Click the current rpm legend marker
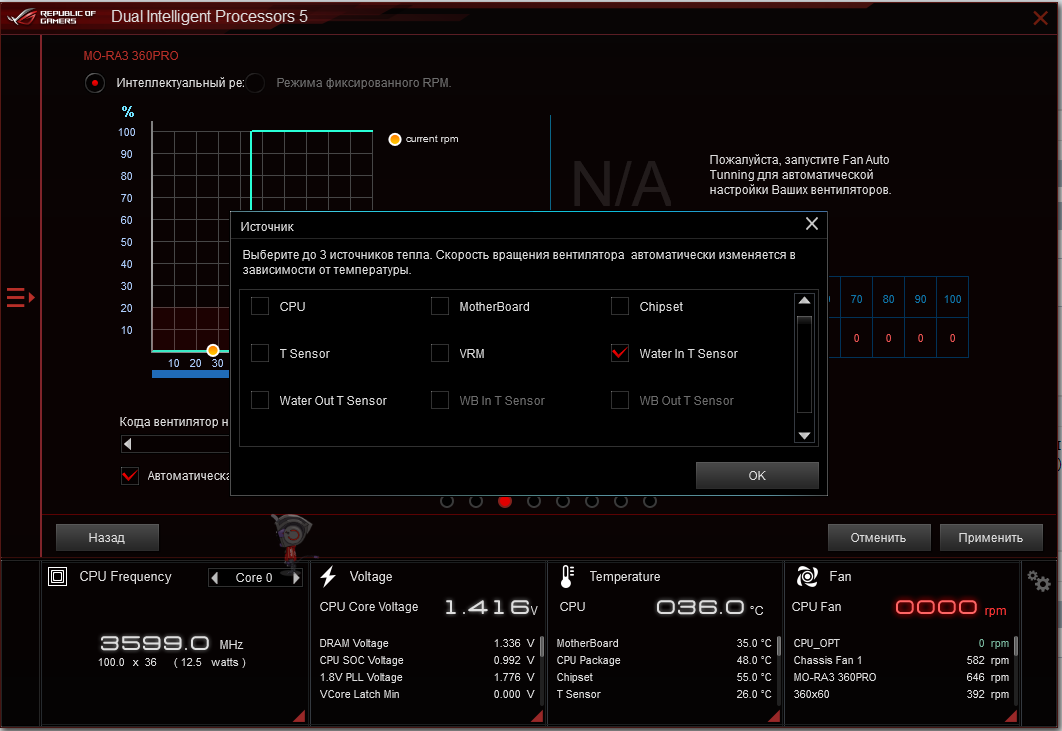The image size is (1062, 731). point(395,139)
